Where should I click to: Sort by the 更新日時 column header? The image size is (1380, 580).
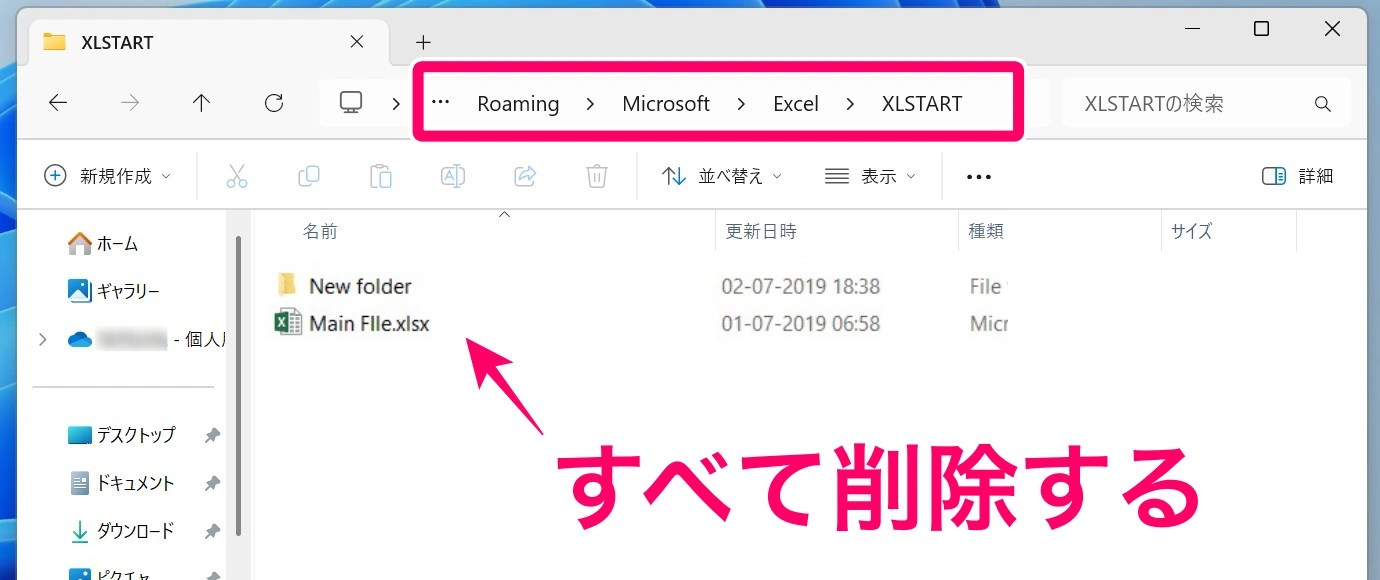[761, 231]
